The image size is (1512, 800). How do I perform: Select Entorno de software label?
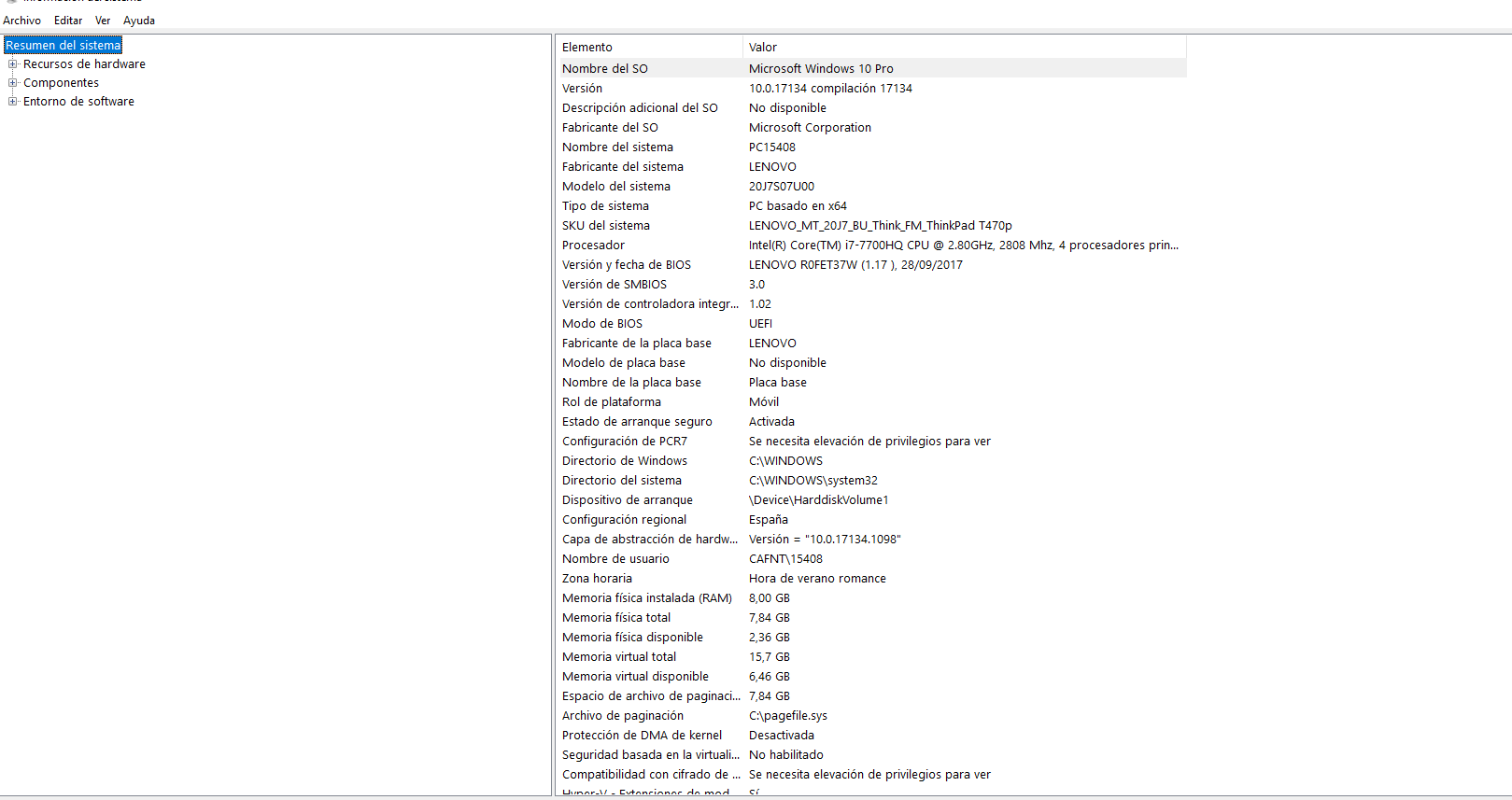point(78,102)
